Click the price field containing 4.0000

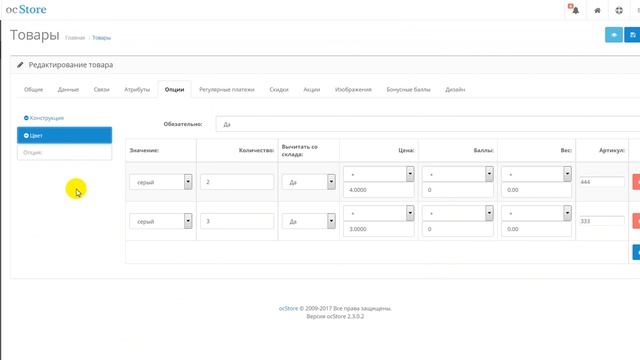tap(379, 190)
